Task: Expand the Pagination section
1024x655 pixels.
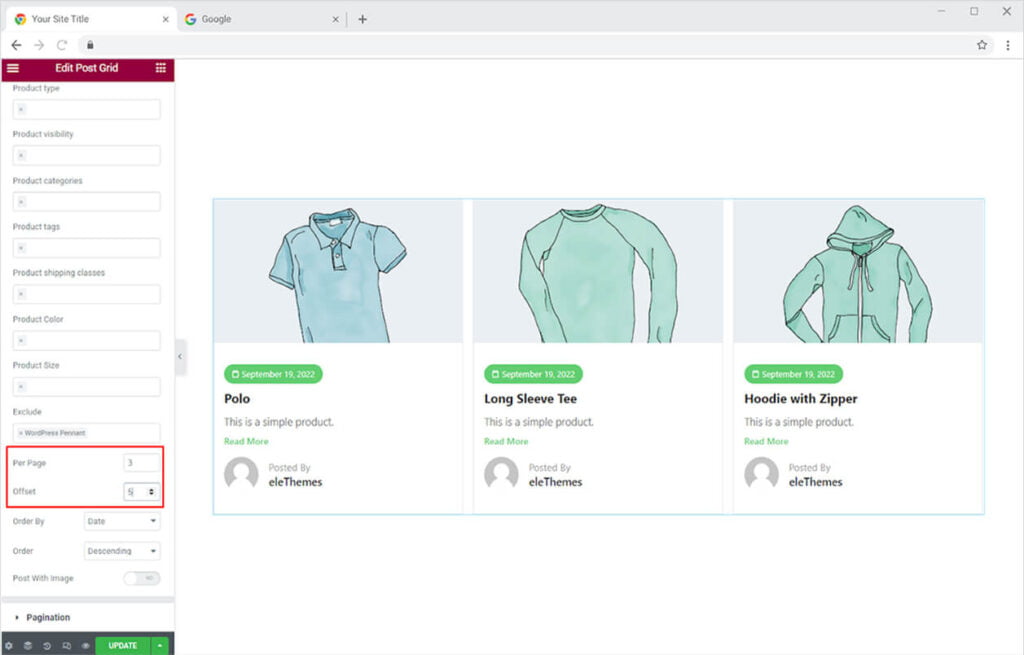Action: [x=48, y=617]
